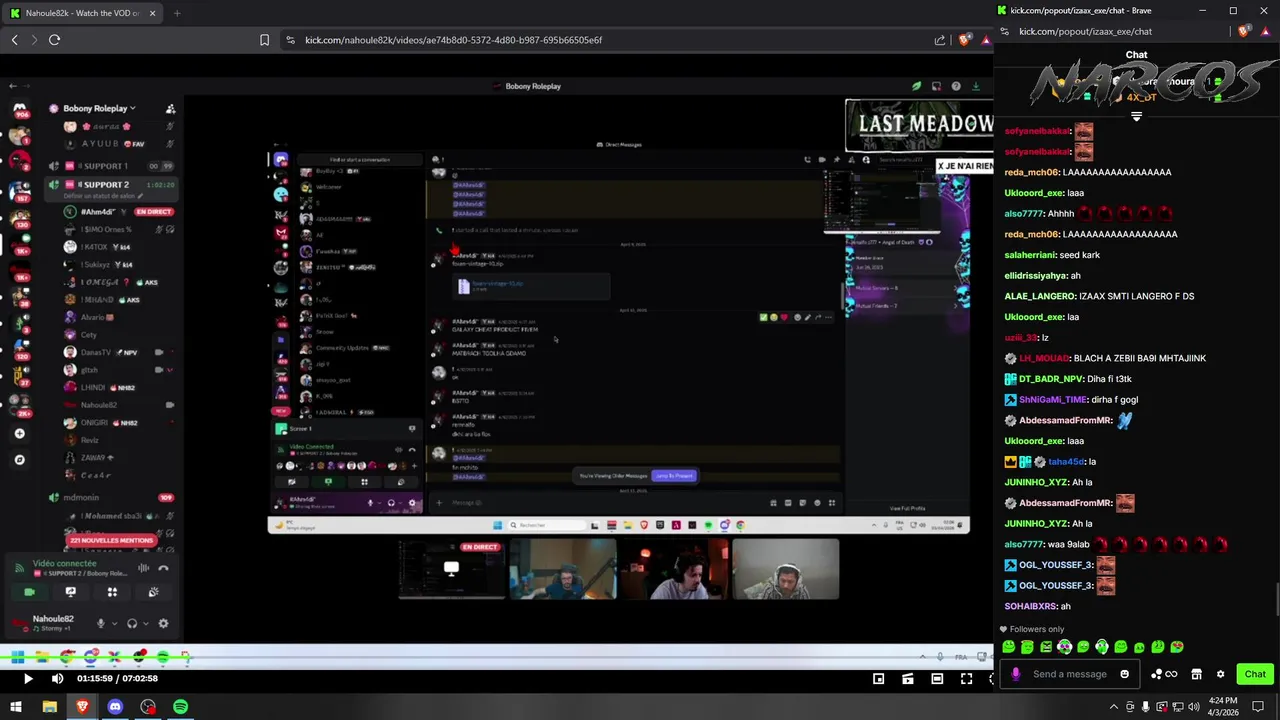Show hidden system tray icons
1280x720 pixels.
pos(1116,706)
